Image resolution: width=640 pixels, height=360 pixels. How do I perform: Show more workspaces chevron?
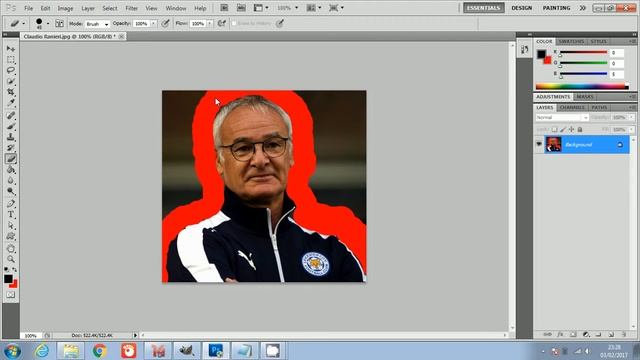582,8
